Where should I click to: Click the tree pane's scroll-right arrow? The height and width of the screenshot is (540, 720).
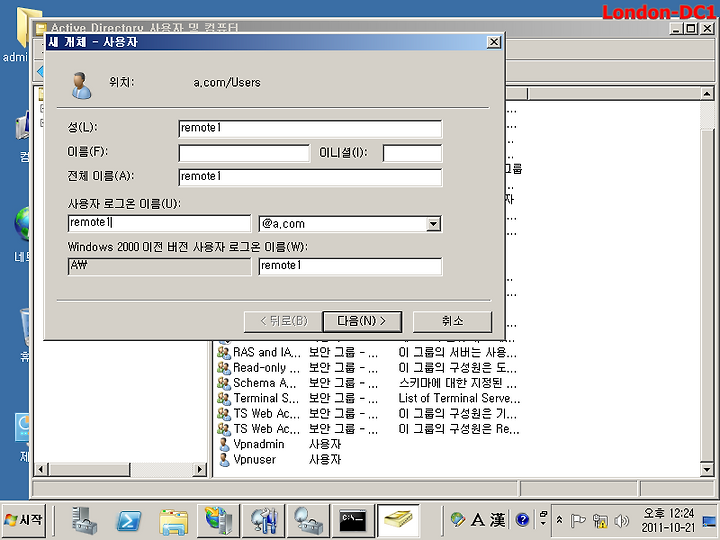click(x=200, y=469)
